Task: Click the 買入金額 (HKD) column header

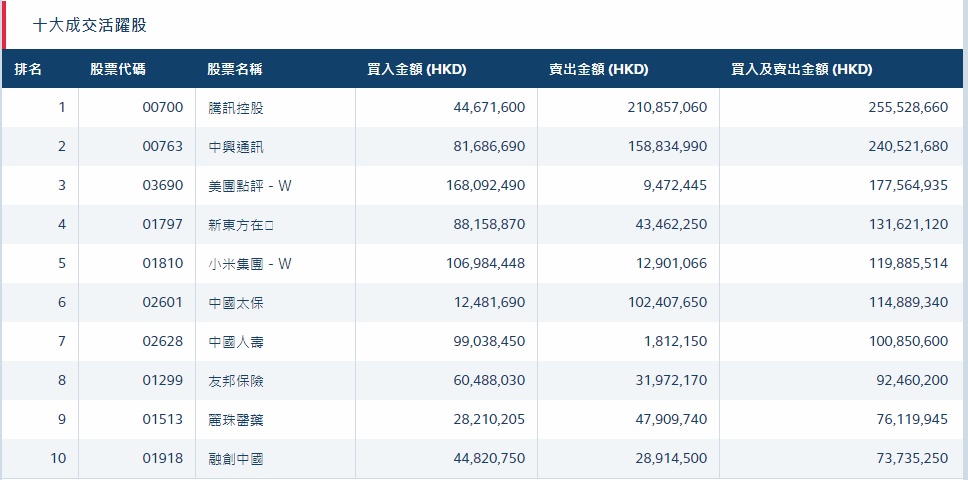Action: tap(417, 69)
